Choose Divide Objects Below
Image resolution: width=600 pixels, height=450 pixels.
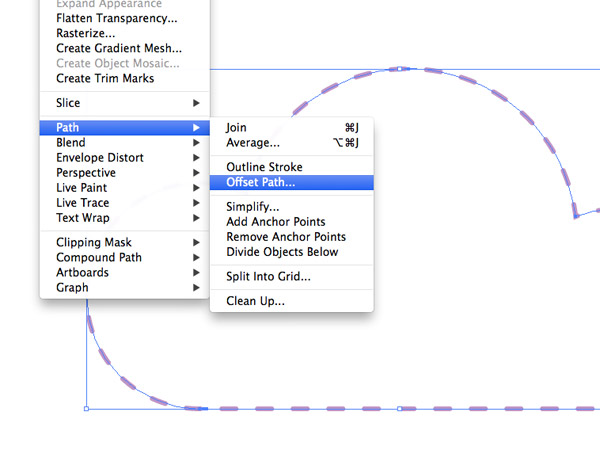292,252
